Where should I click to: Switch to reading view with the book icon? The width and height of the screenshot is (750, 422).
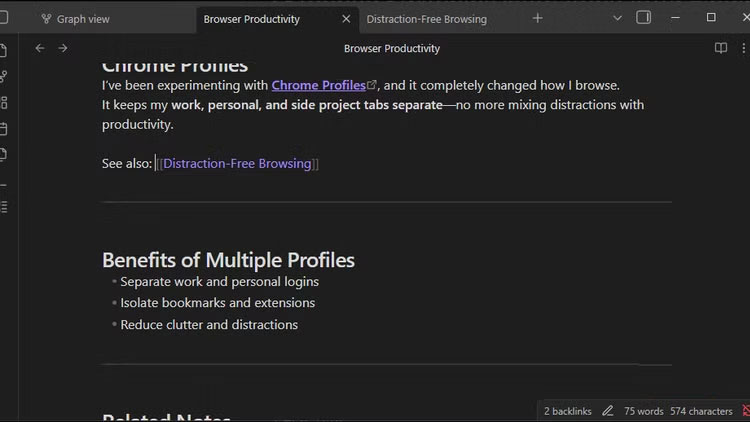point(720,48)
